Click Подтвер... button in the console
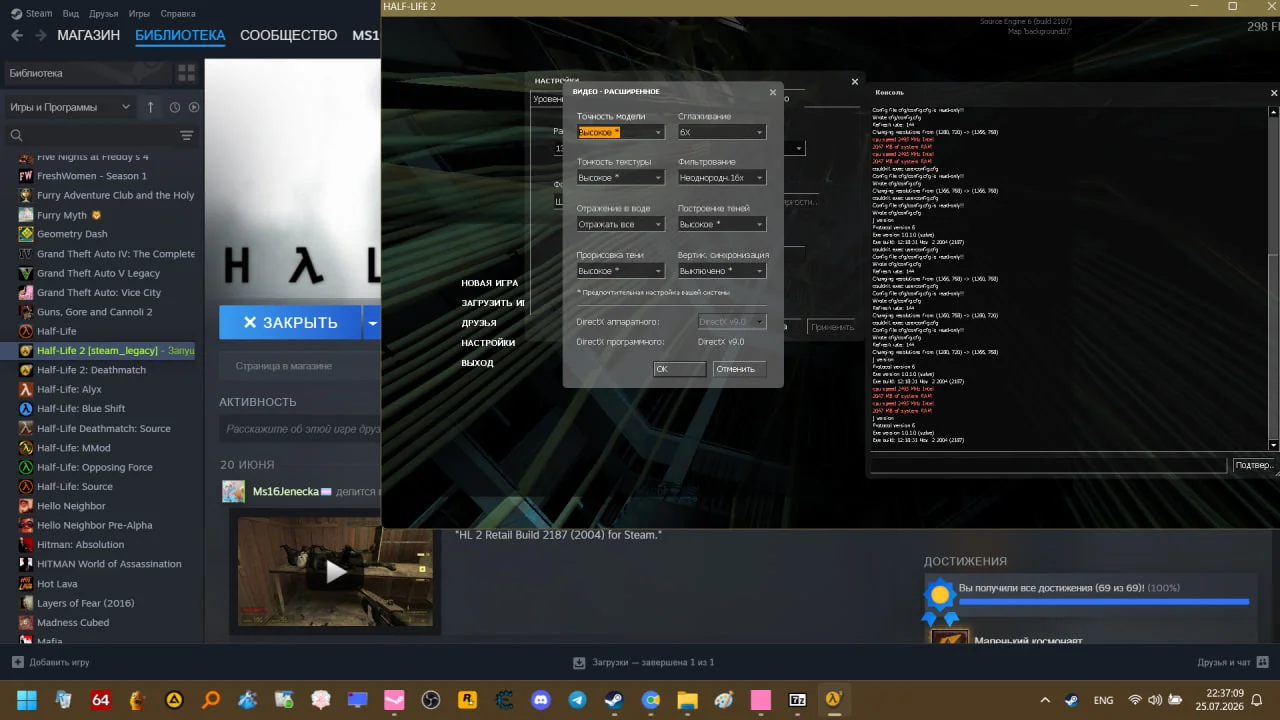Screen dimensions: 1280x720 coord(1255,466)
